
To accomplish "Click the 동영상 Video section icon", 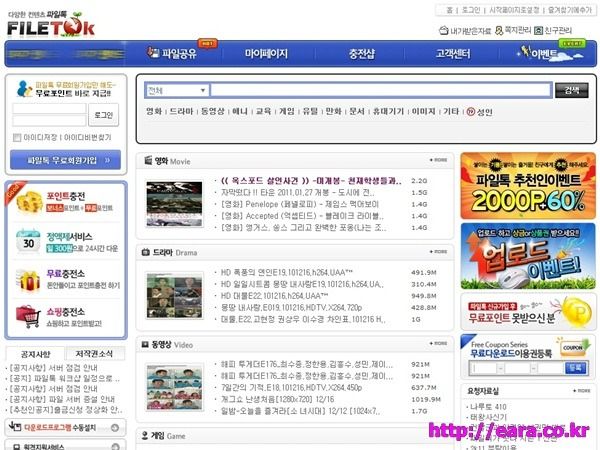I will 145,344.
